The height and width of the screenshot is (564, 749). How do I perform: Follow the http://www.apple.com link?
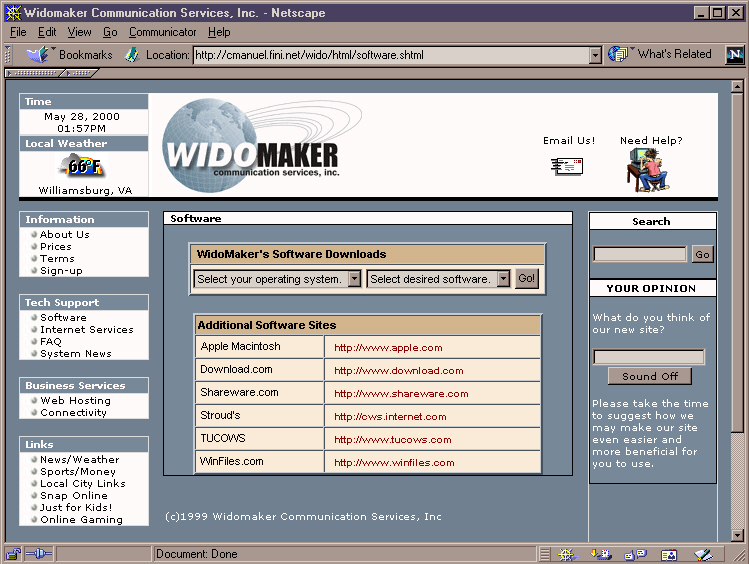[x=388, y=348]
